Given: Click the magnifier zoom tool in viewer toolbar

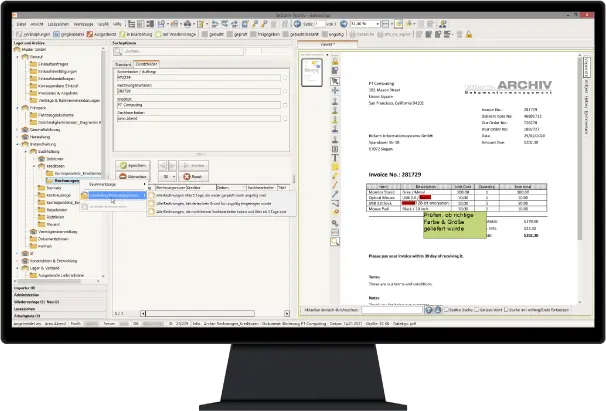Looking at the screenshot, I should point(335,242).
